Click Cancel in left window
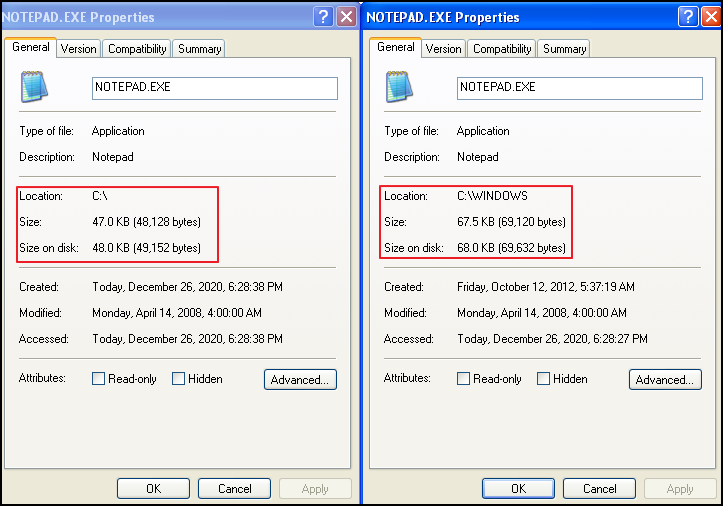The width and height of the screenshot is (723, 506). click(x=235, y=488)
